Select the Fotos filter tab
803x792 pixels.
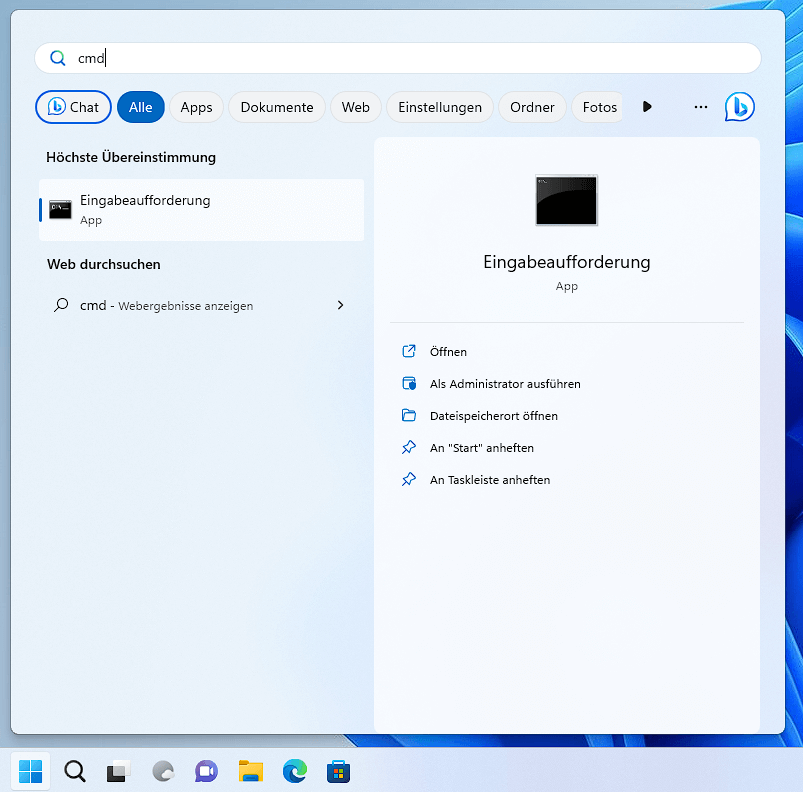click(598, 107)
